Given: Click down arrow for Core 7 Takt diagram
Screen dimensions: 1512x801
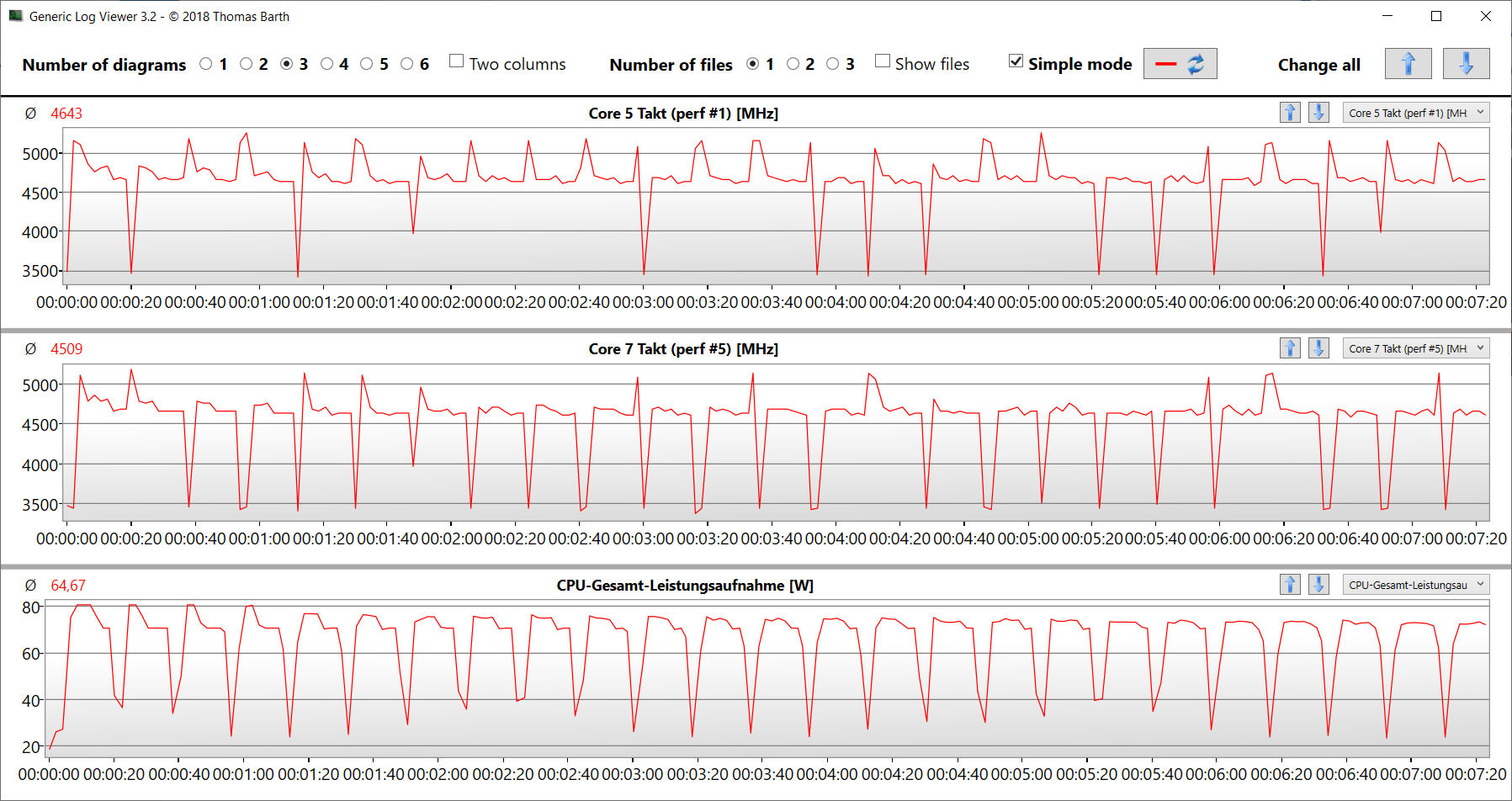Looking at the screenshot, I should 1318,348.
